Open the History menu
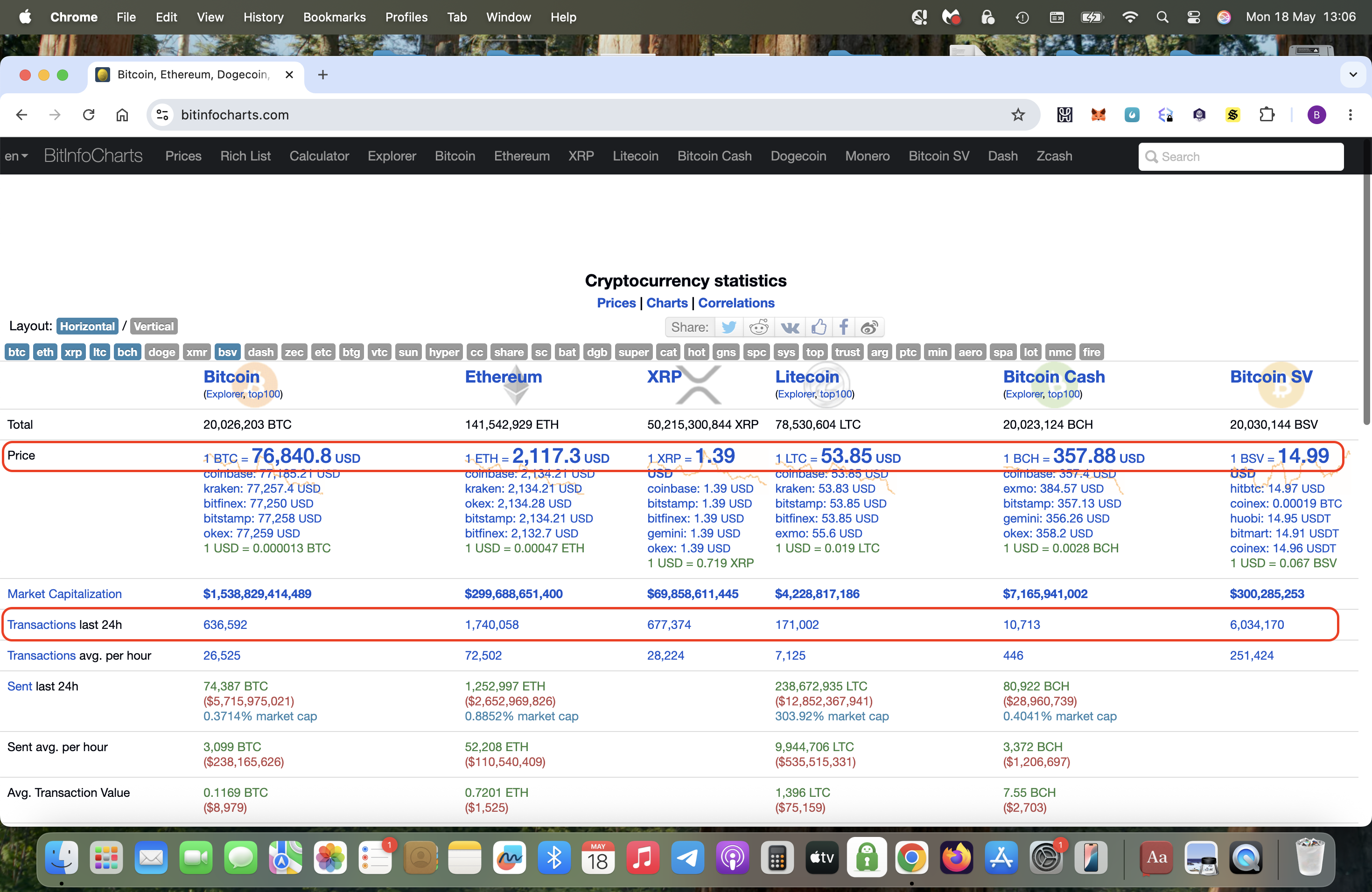Screen dimensions: 1372x892 click(264, 17)
